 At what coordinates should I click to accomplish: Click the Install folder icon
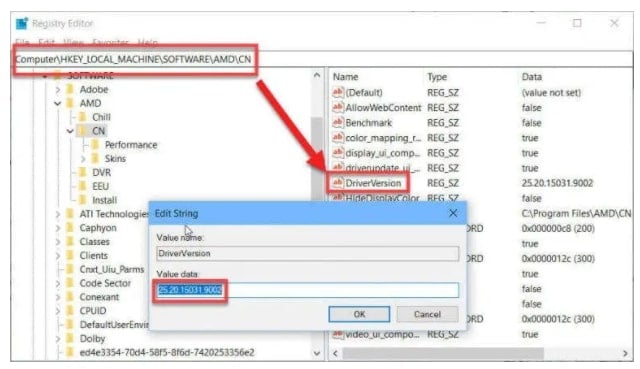click(x=83, y=200)
